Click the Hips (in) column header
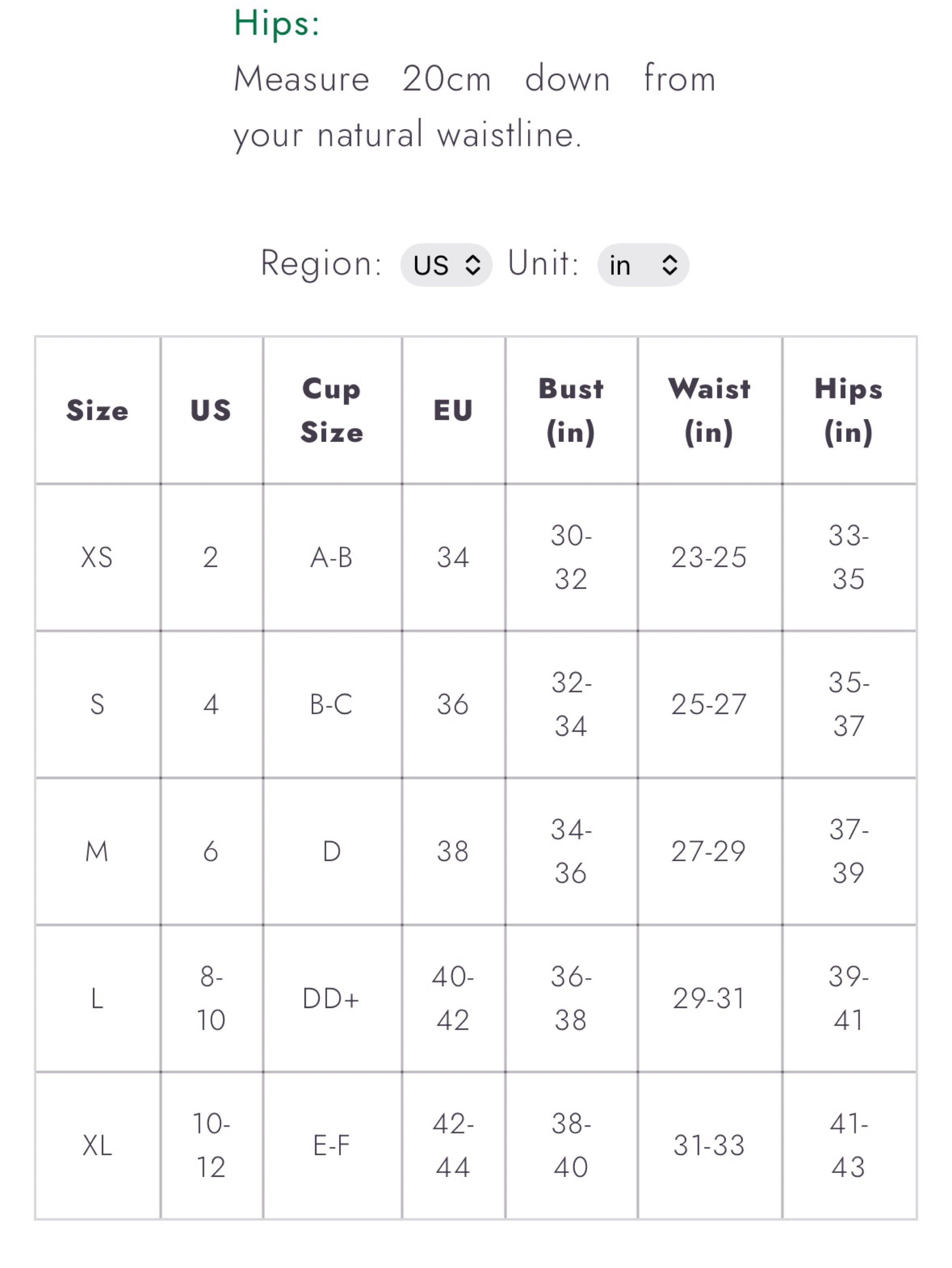 [849, 410]
